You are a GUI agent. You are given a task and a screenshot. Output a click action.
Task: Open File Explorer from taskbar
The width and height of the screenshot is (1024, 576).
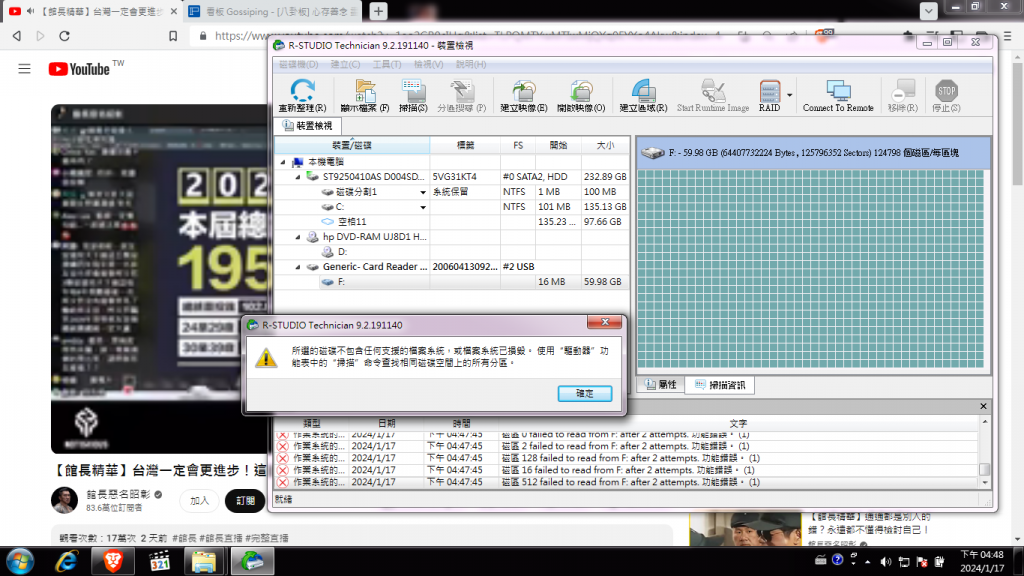(204, 561)
